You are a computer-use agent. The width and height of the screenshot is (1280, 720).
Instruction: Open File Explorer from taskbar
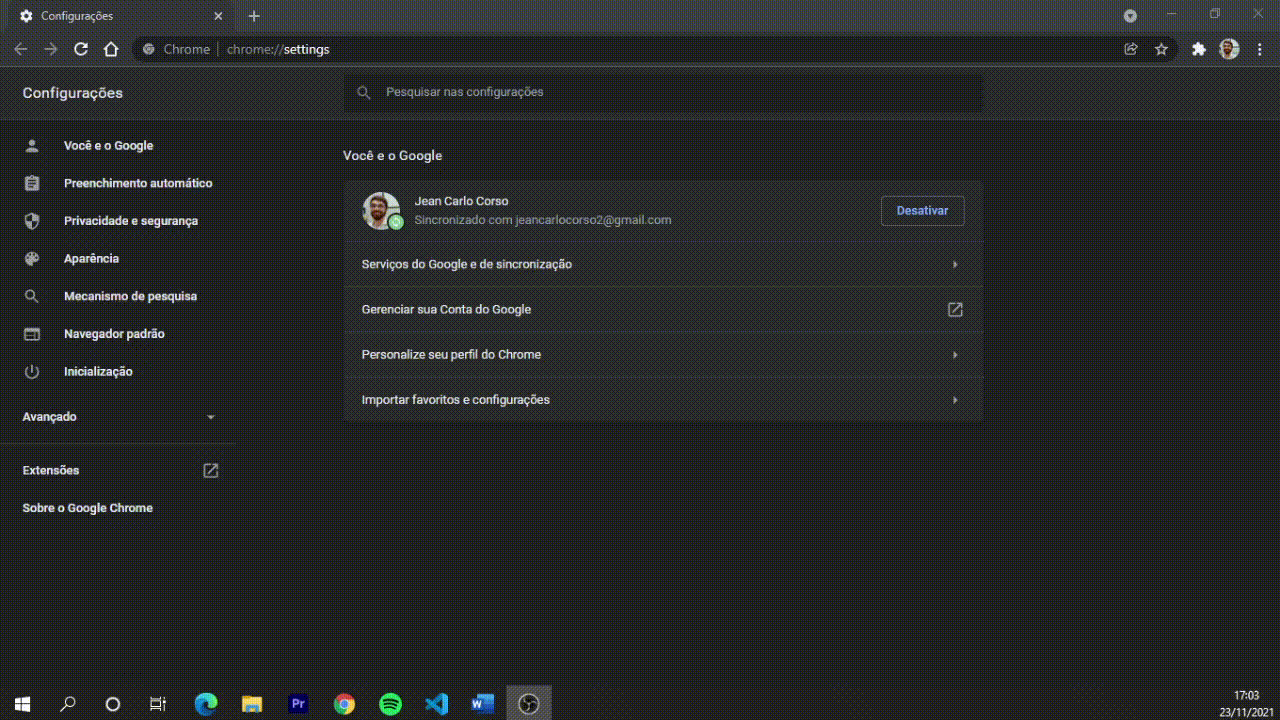[x=252, y=704]
